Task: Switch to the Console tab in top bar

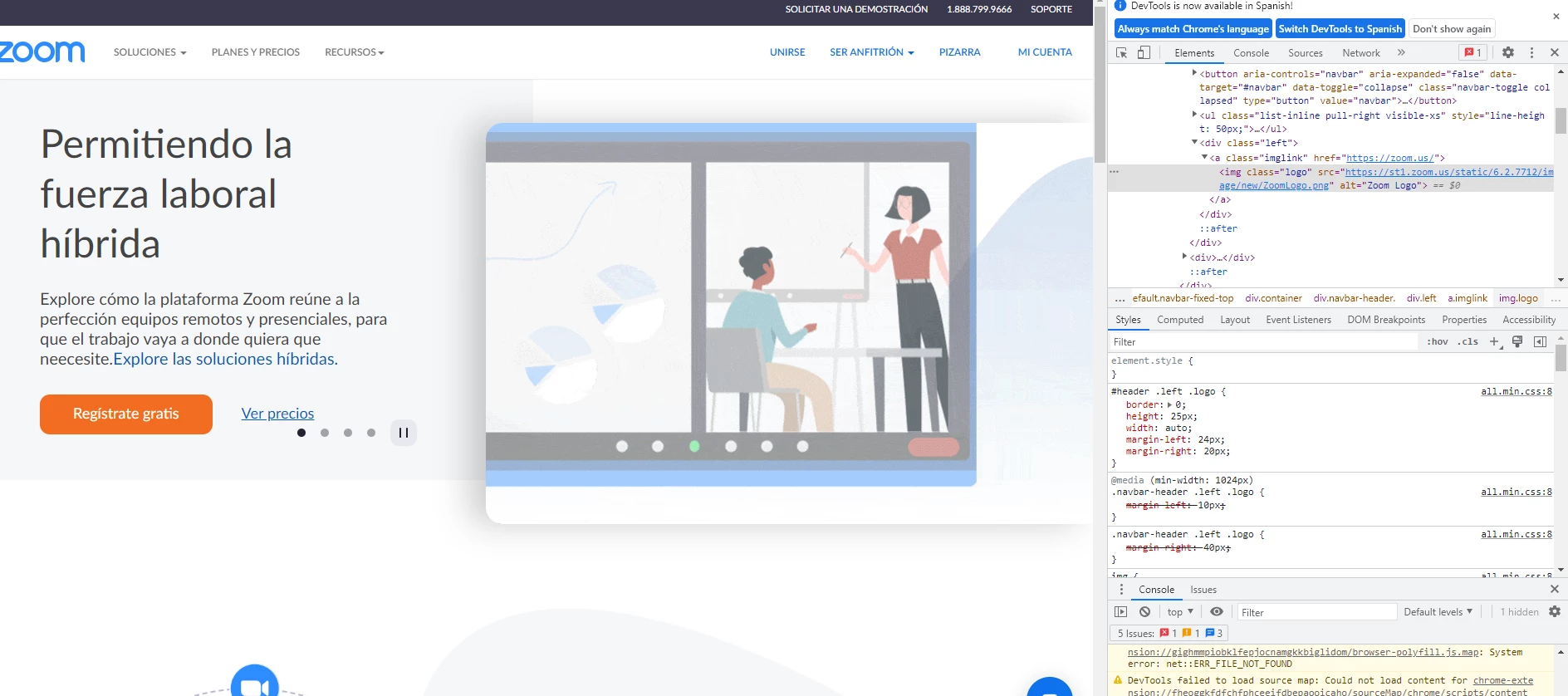Action: click(x=1252, y=52)
